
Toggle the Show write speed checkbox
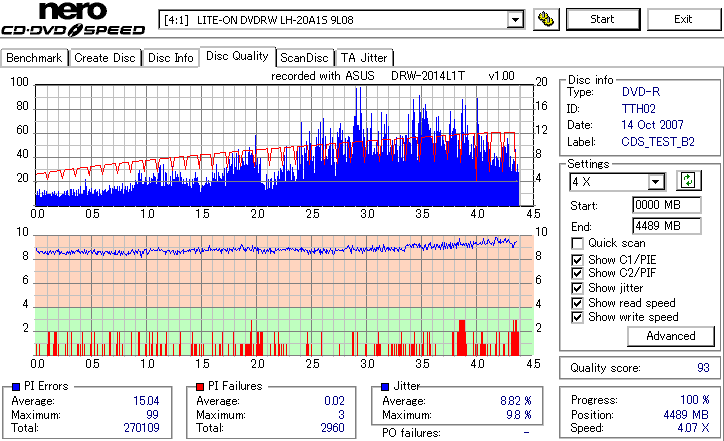pos(577,317)
